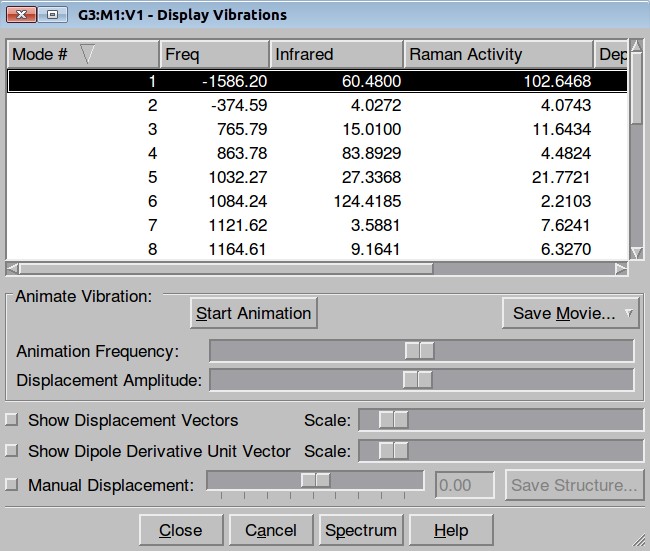The height and width of the screenshot is (551, 650).
Task: Click Raman Activity value 102.6468
Action: pos(557,81)
